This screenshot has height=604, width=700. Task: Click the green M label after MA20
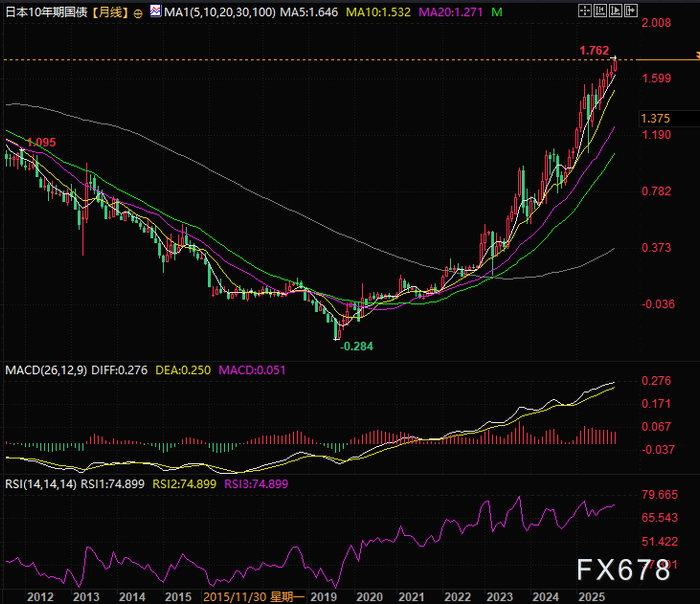pyautogui.click(x=496, y=12)
